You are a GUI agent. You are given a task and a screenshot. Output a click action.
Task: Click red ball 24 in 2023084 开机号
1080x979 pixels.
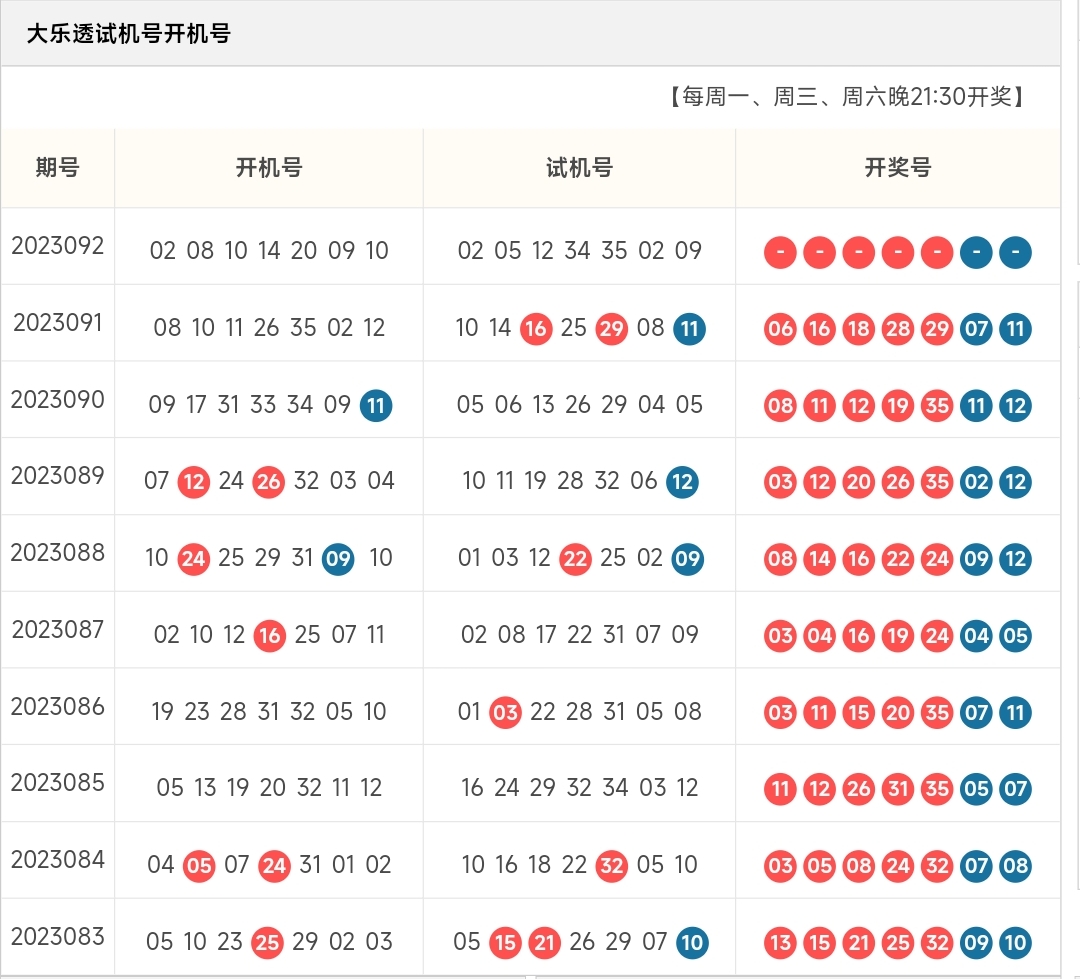274,866
